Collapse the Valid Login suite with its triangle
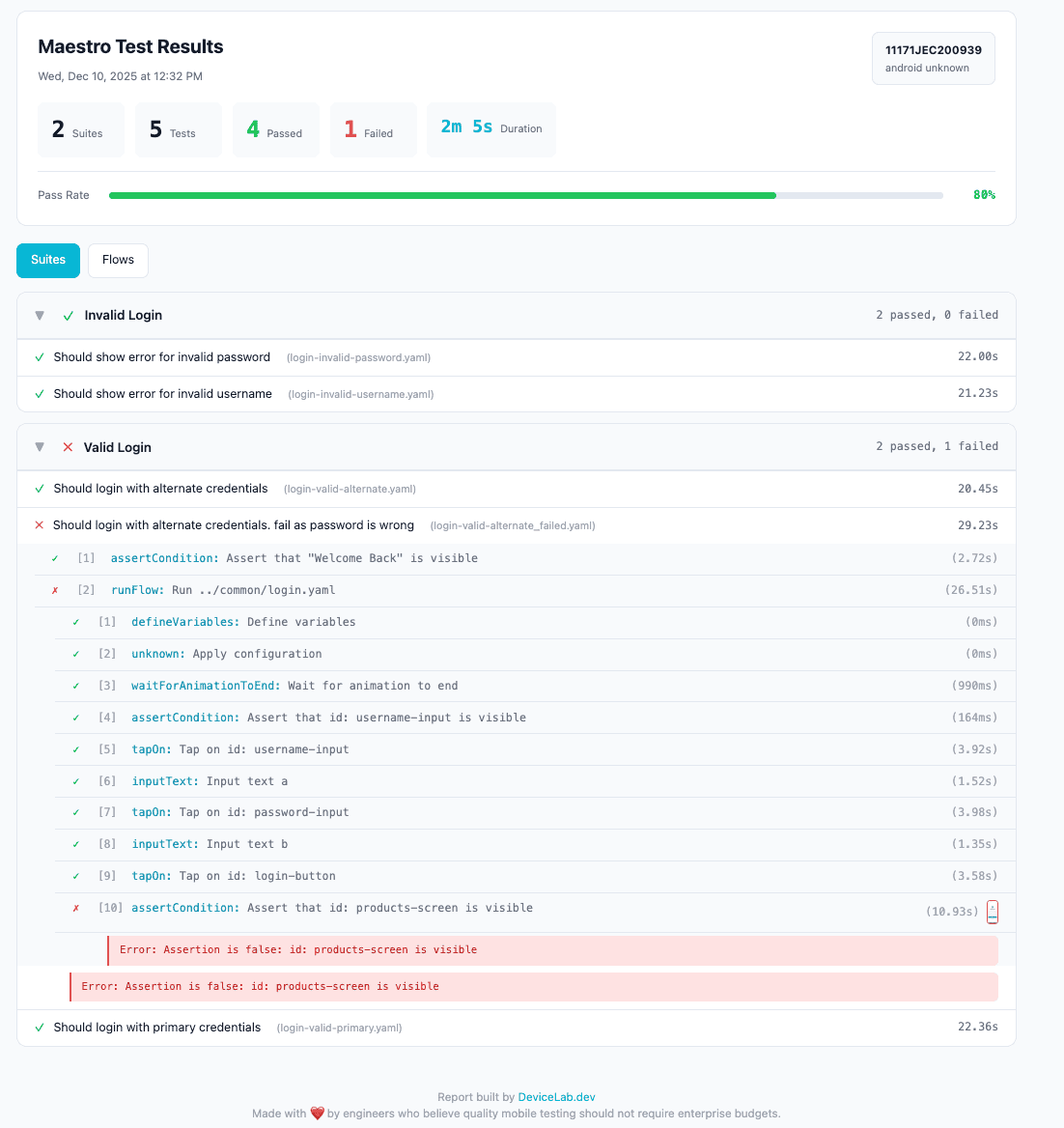 39,446
